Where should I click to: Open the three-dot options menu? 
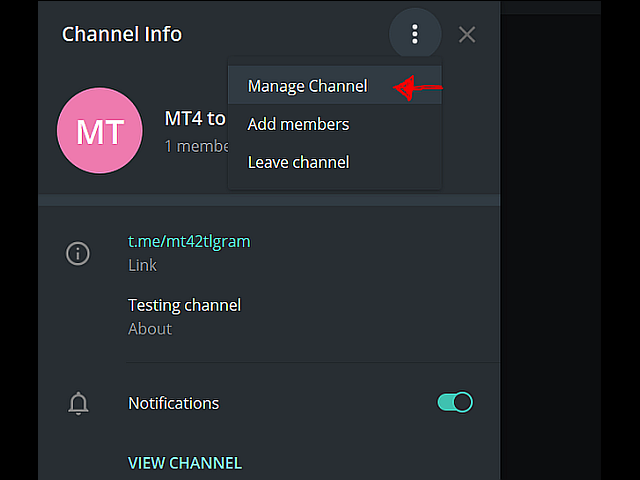pos(415,34)
